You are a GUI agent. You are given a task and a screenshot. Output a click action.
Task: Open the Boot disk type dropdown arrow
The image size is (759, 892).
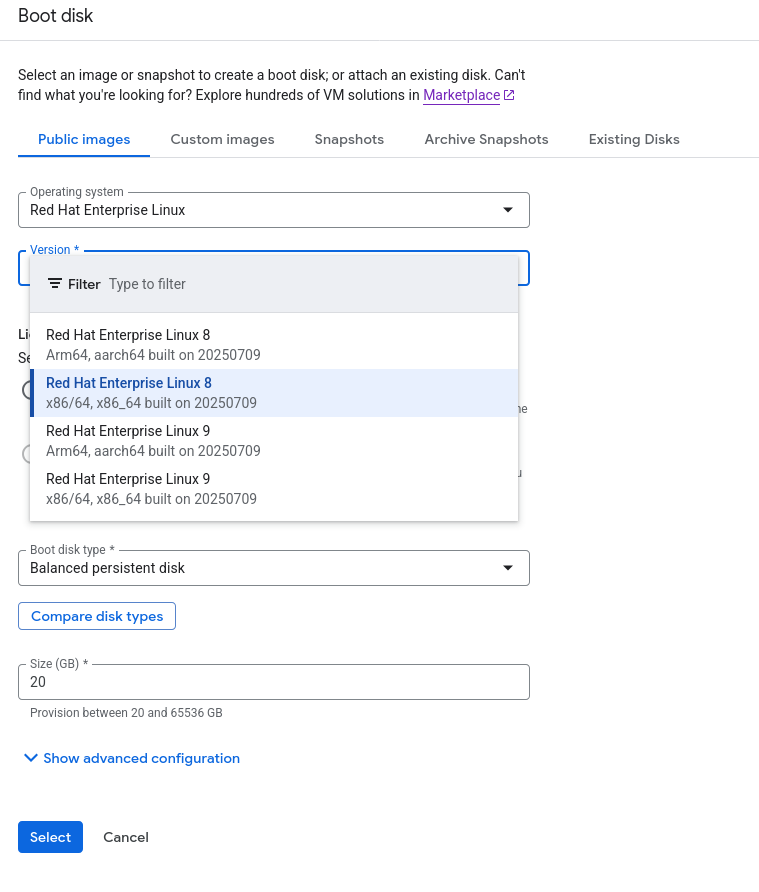(x=508, y=568)
